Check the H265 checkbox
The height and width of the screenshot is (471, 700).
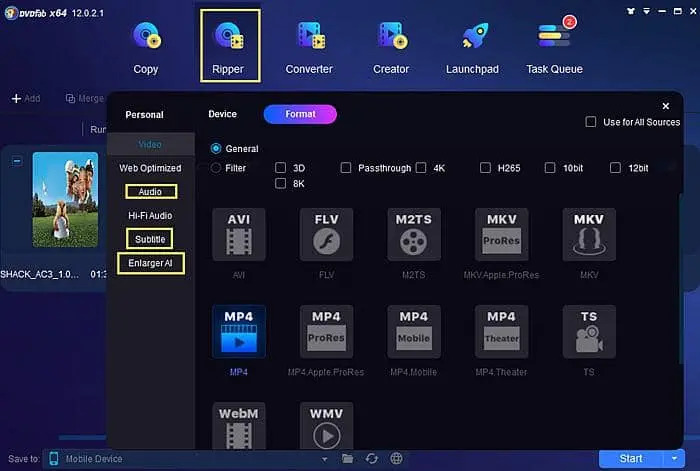point(485,167)
